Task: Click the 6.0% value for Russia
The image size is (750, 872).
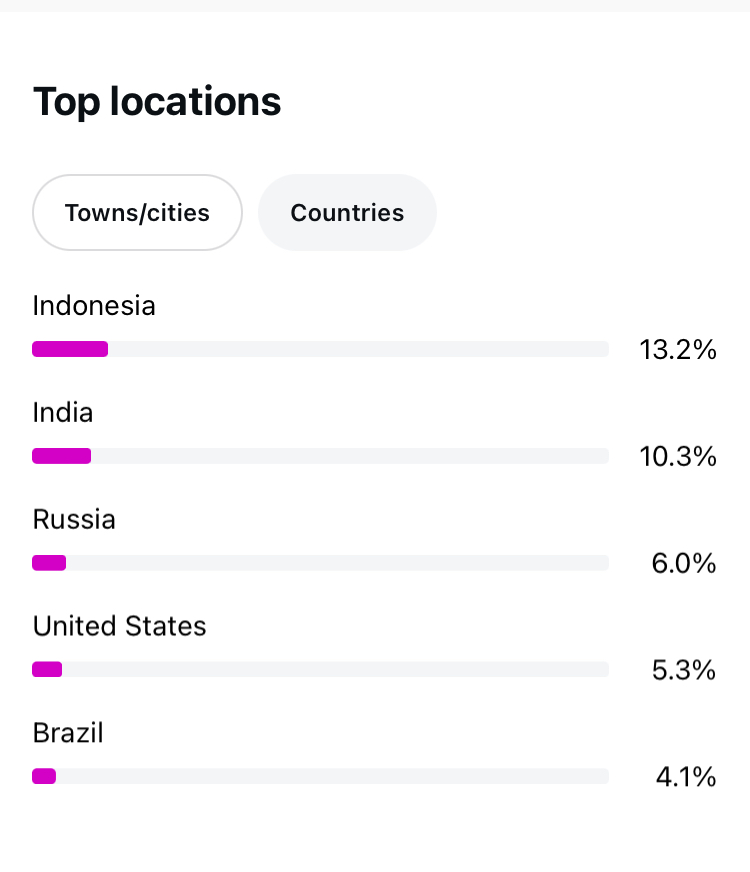Action: (x=684, y=564)
